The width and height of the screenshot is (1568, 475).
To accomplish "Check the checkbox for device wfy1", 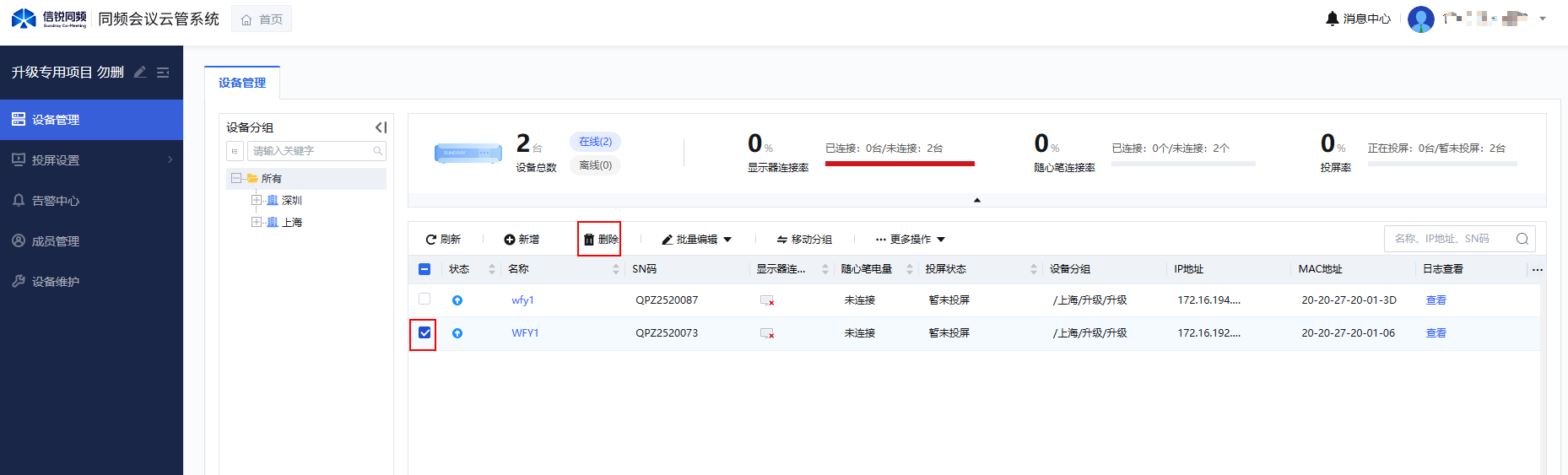I will pyautogui.click(x=424, y=300).
